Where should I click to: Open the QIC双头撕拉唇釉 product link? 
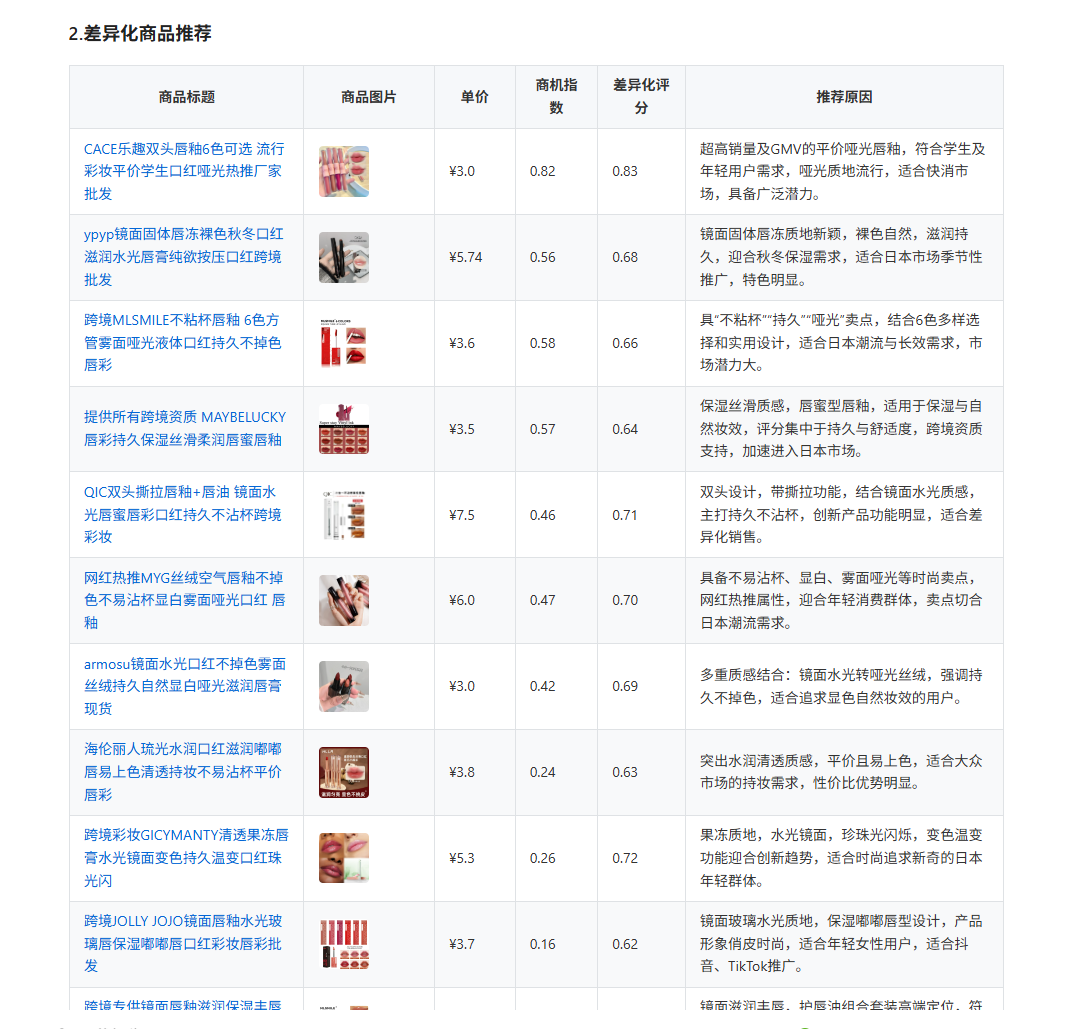[183, 514]
